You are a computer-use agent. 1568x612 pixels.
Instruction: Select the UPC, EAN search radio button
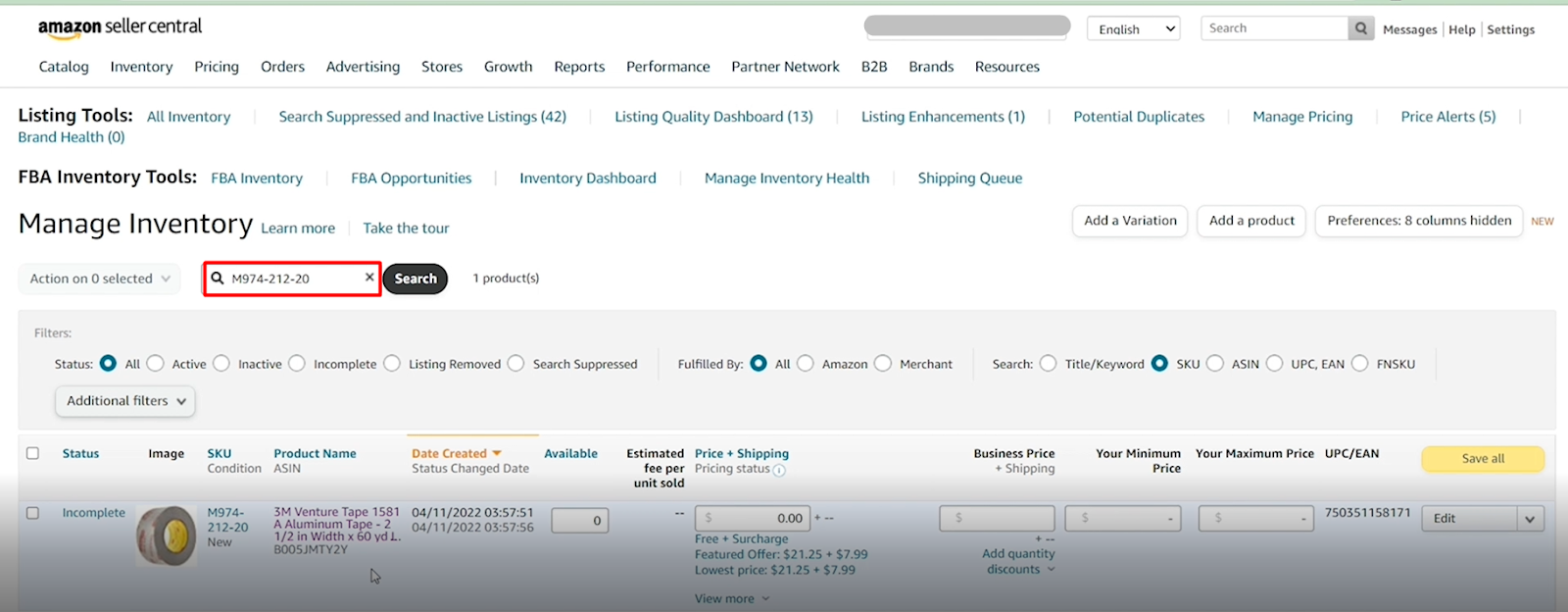(x=1275, y=364)
